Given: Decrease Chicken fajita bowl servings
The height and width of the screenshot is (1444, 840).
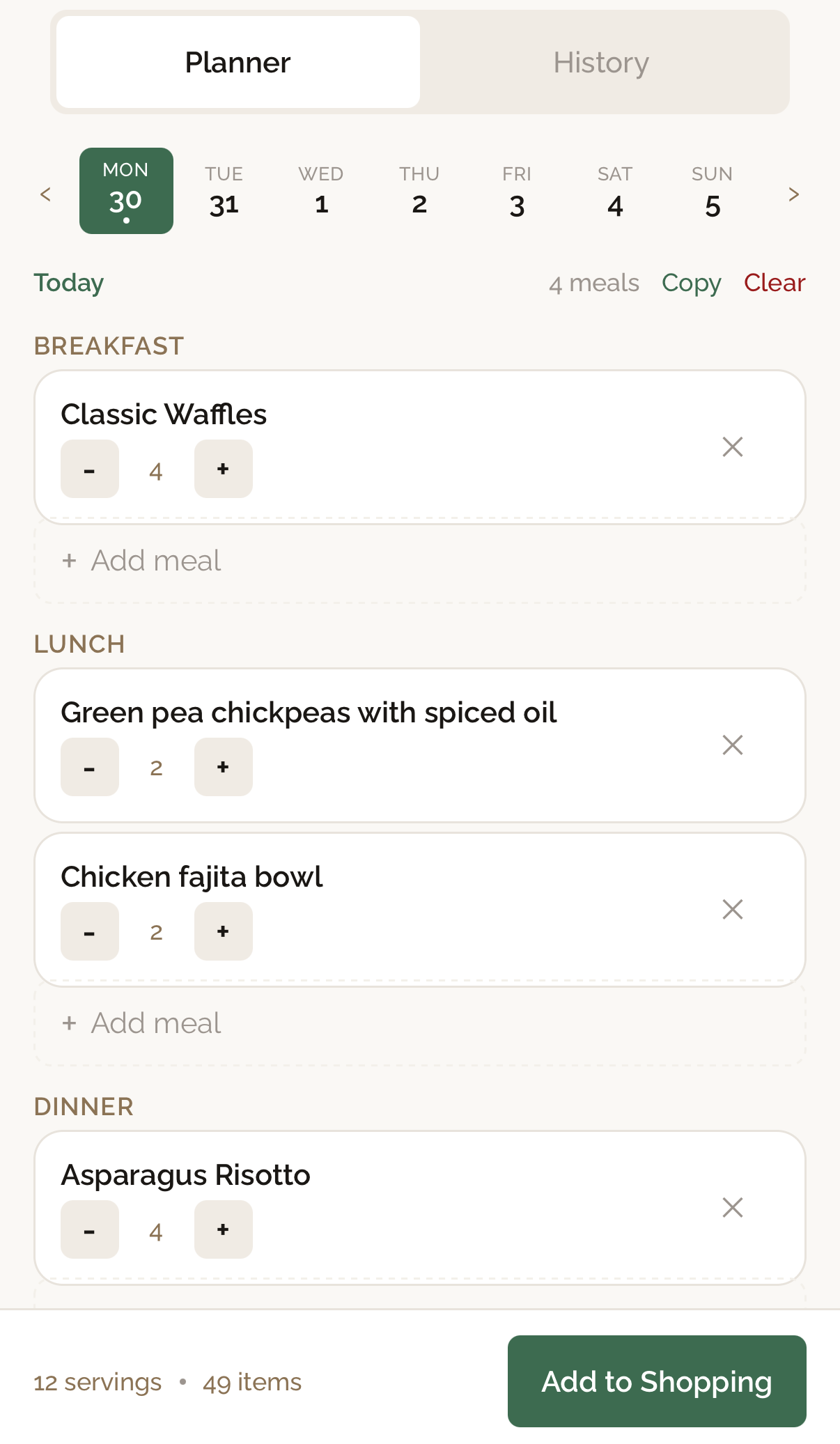Looking at the screenshot, I should tap(89, 931).
